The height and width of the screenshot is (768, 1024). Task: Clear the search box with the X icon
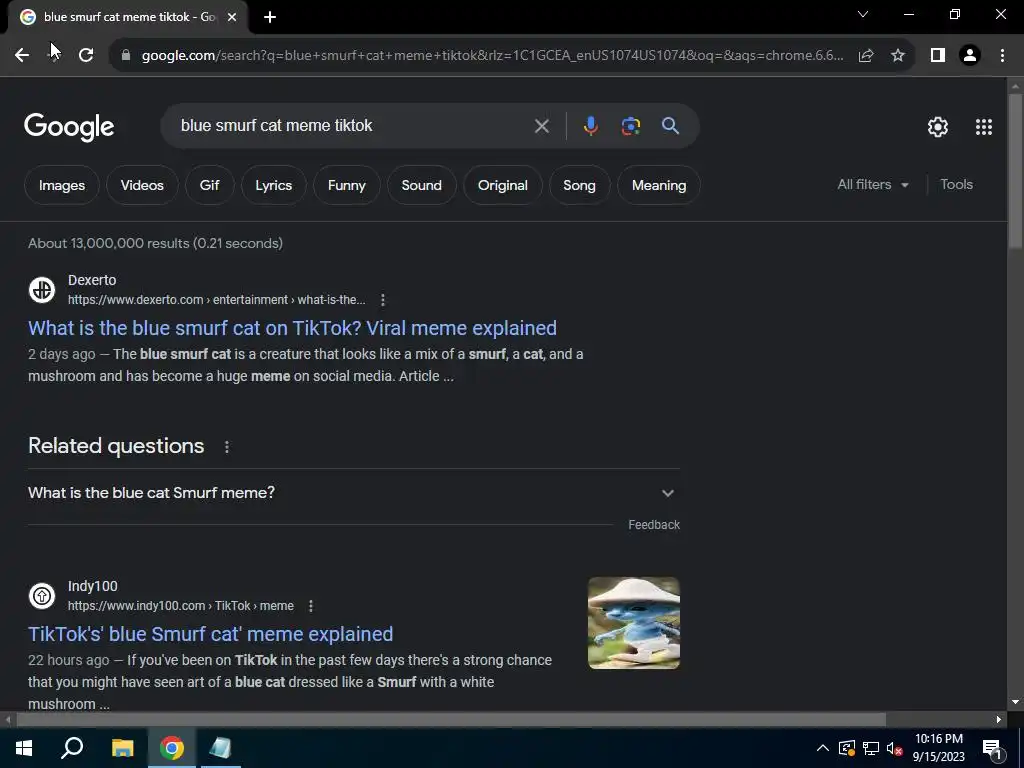click(541, 126)
